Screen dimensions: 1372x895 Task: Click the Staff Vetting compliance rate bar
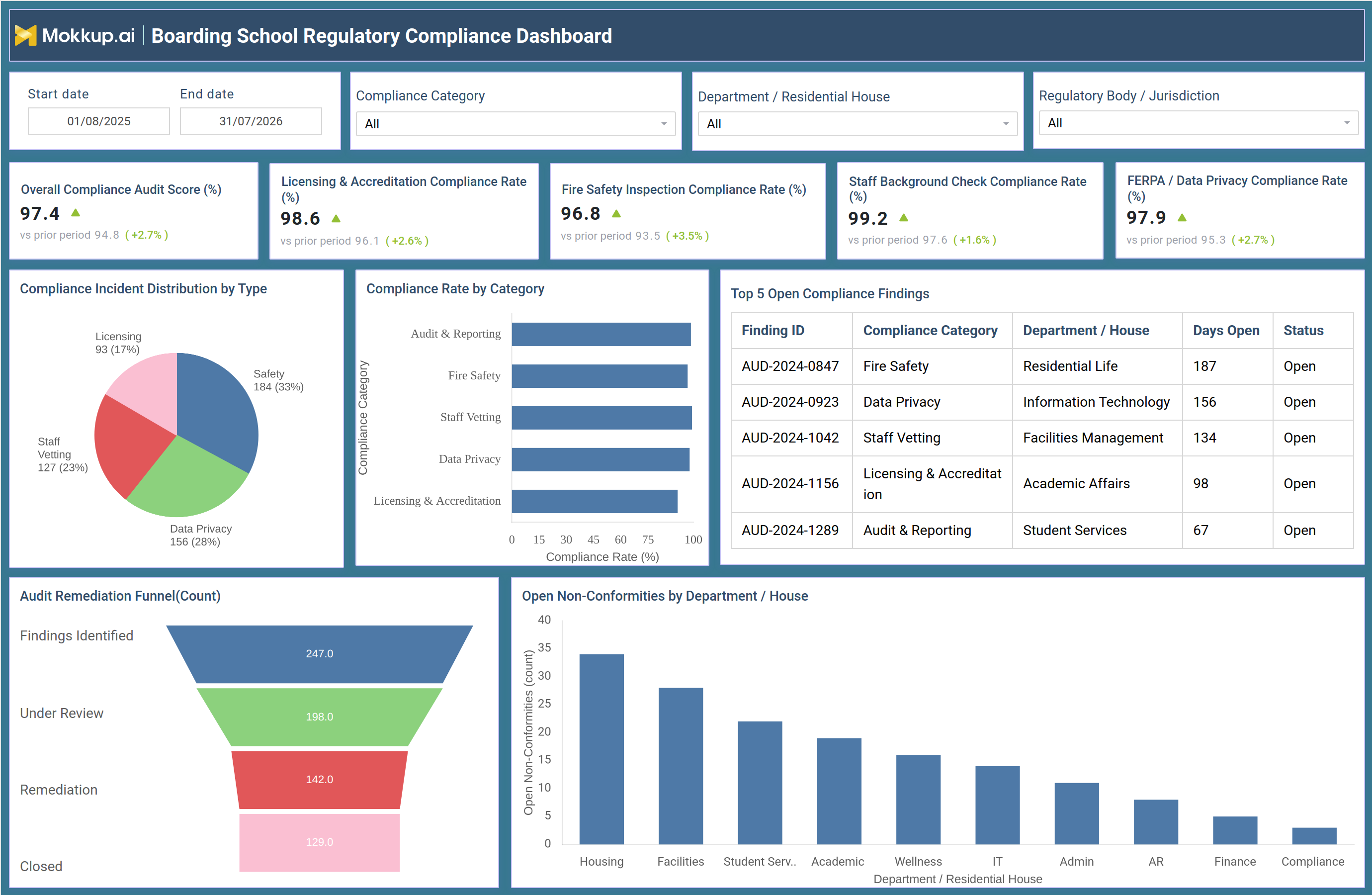[x=601, y=418]
